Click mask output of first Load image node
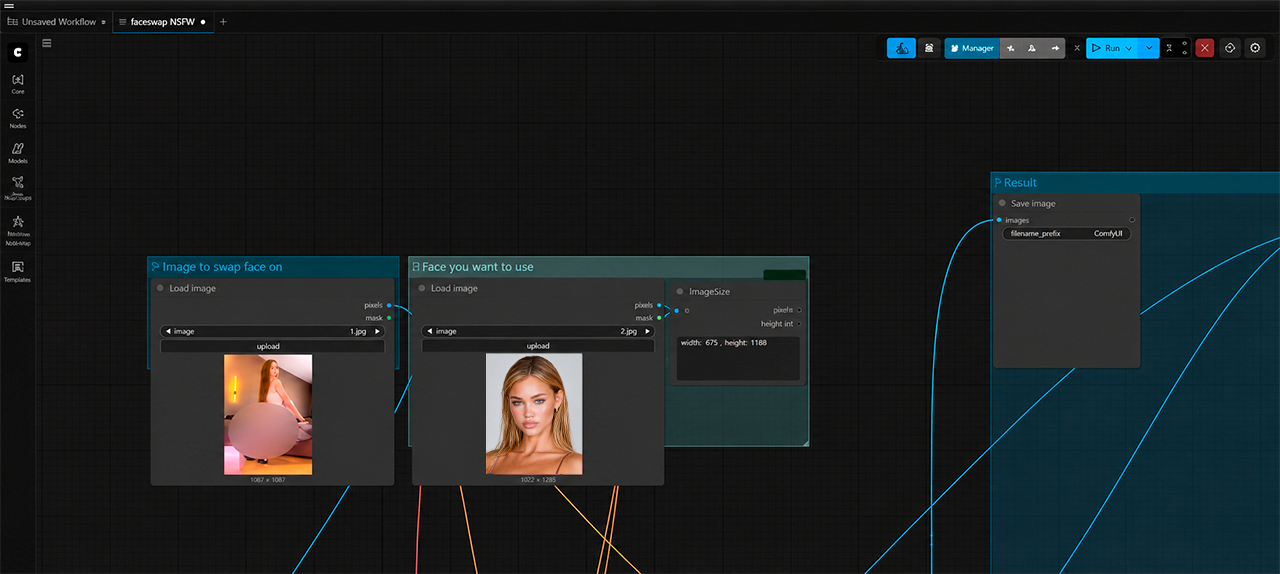 coord(390,318)
